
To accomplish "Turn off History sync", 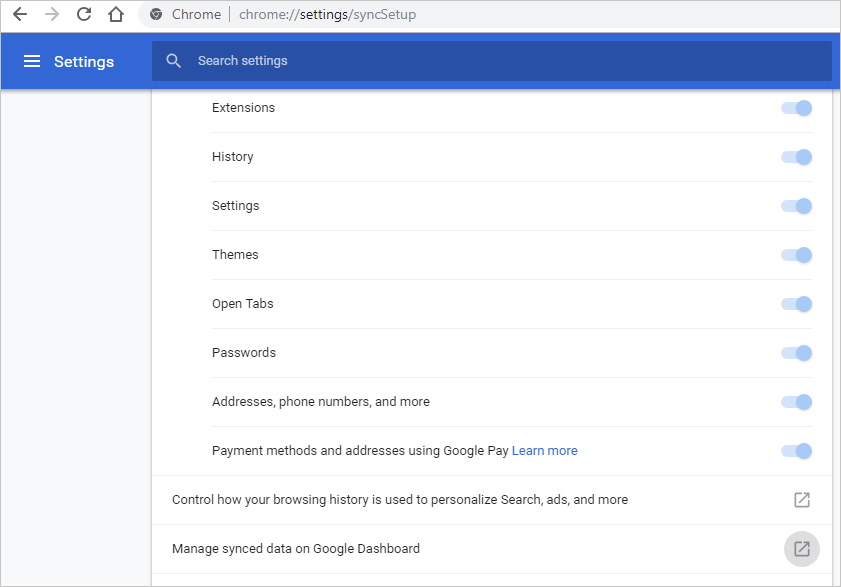I will (x=797, y=157).
